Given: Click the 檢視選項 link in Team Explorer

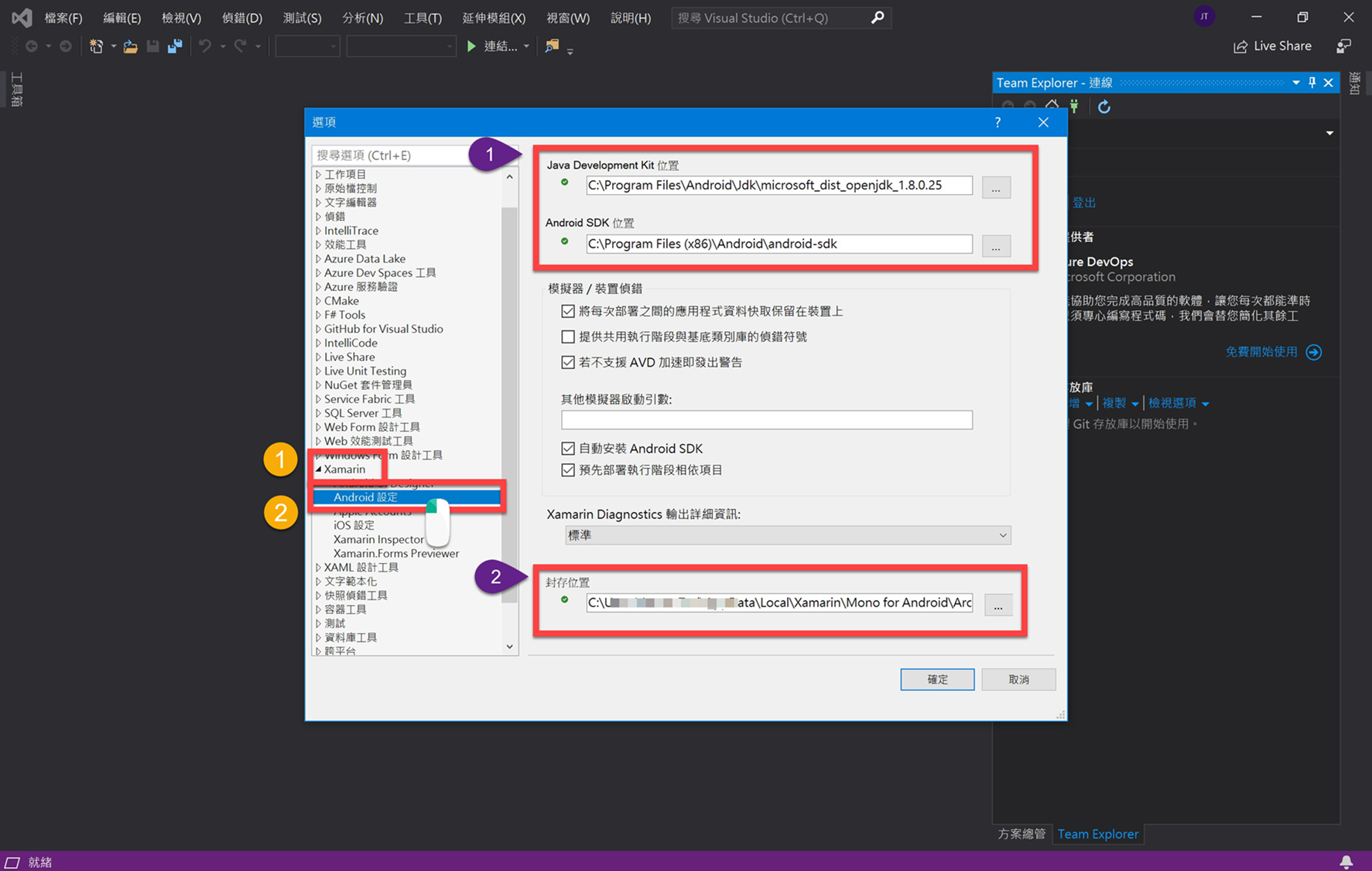Looking at the screenshot, I should pos(1172,403).
